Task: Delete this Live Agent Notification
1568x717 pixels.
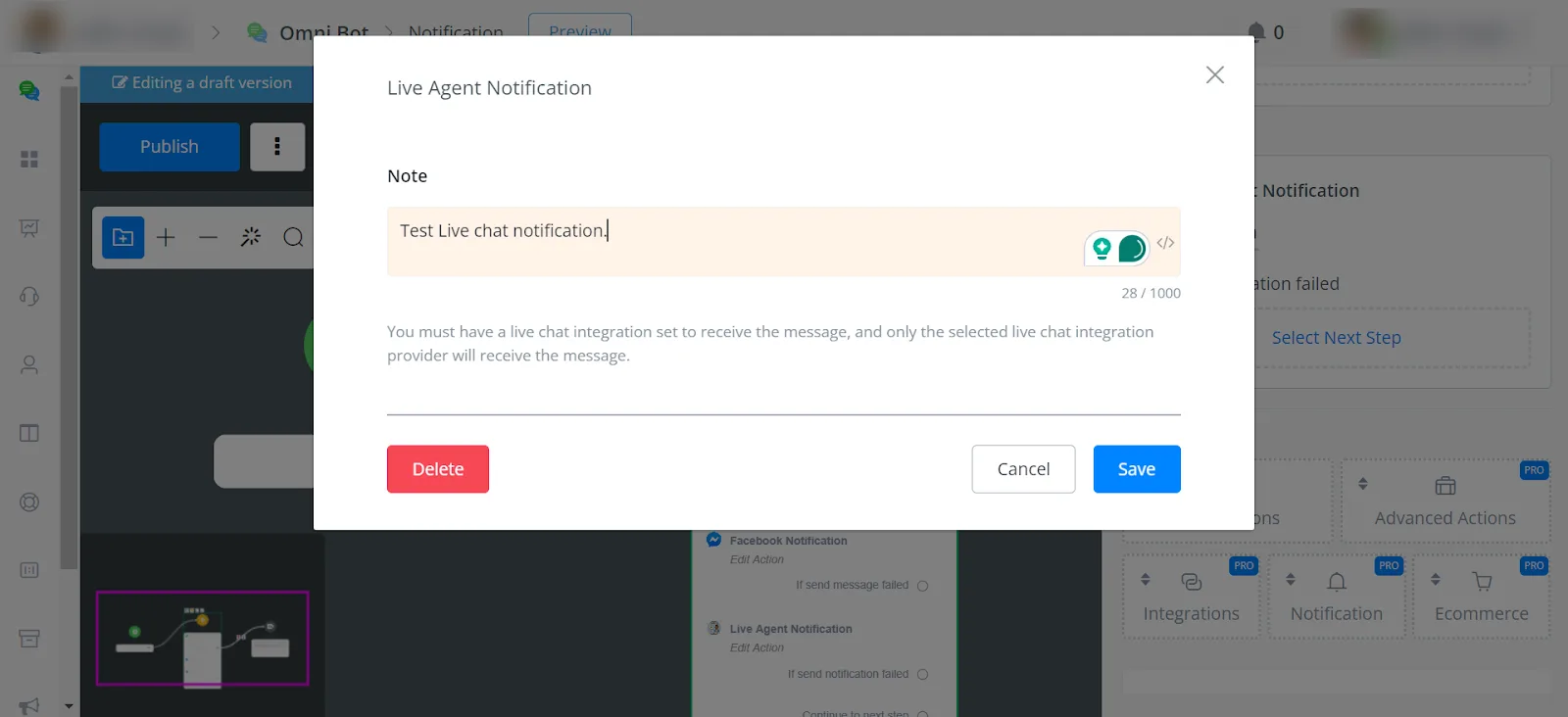Action: 438,469
